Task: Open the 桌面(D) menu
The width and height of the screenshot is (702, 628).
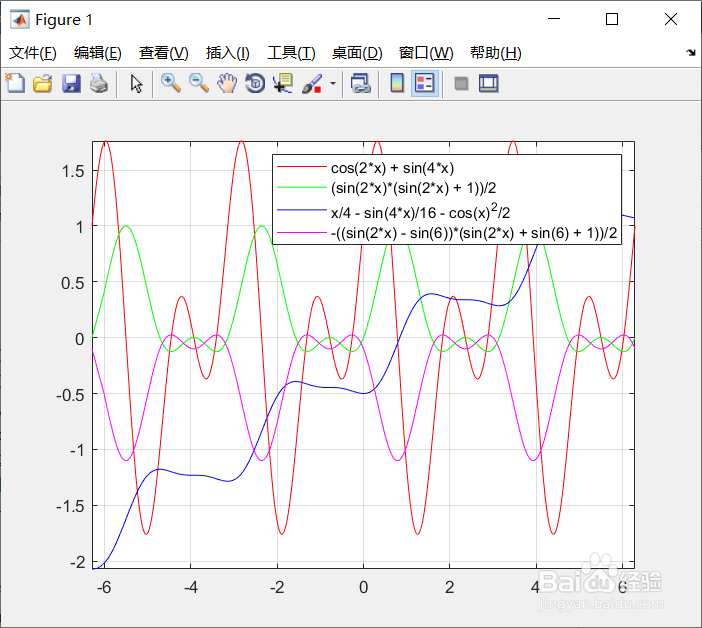Action: pos(357,53)
